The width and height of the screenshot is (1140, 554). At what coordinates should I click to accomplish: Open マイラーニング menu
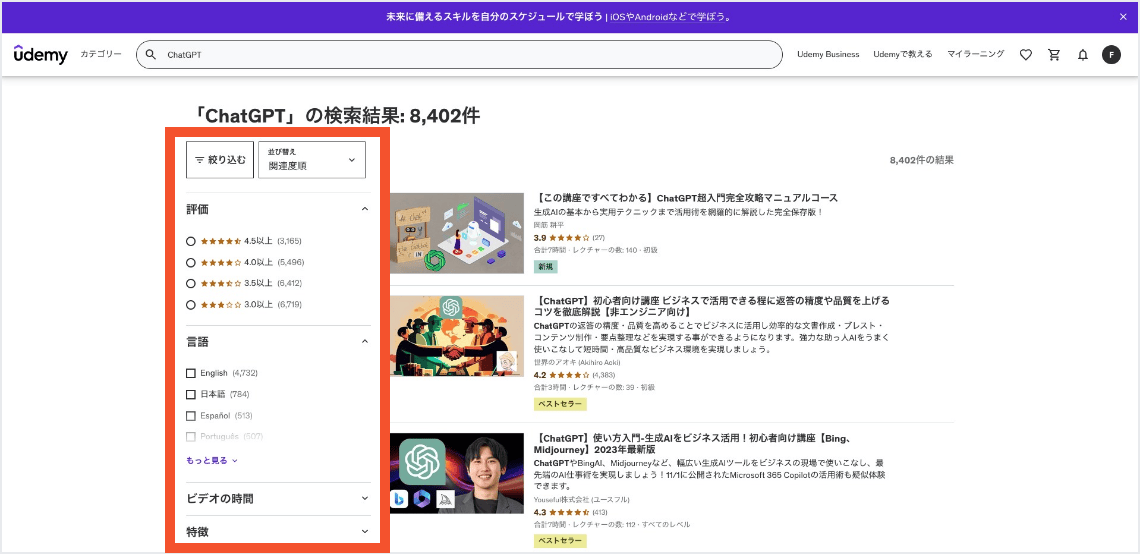click(976, 55)
